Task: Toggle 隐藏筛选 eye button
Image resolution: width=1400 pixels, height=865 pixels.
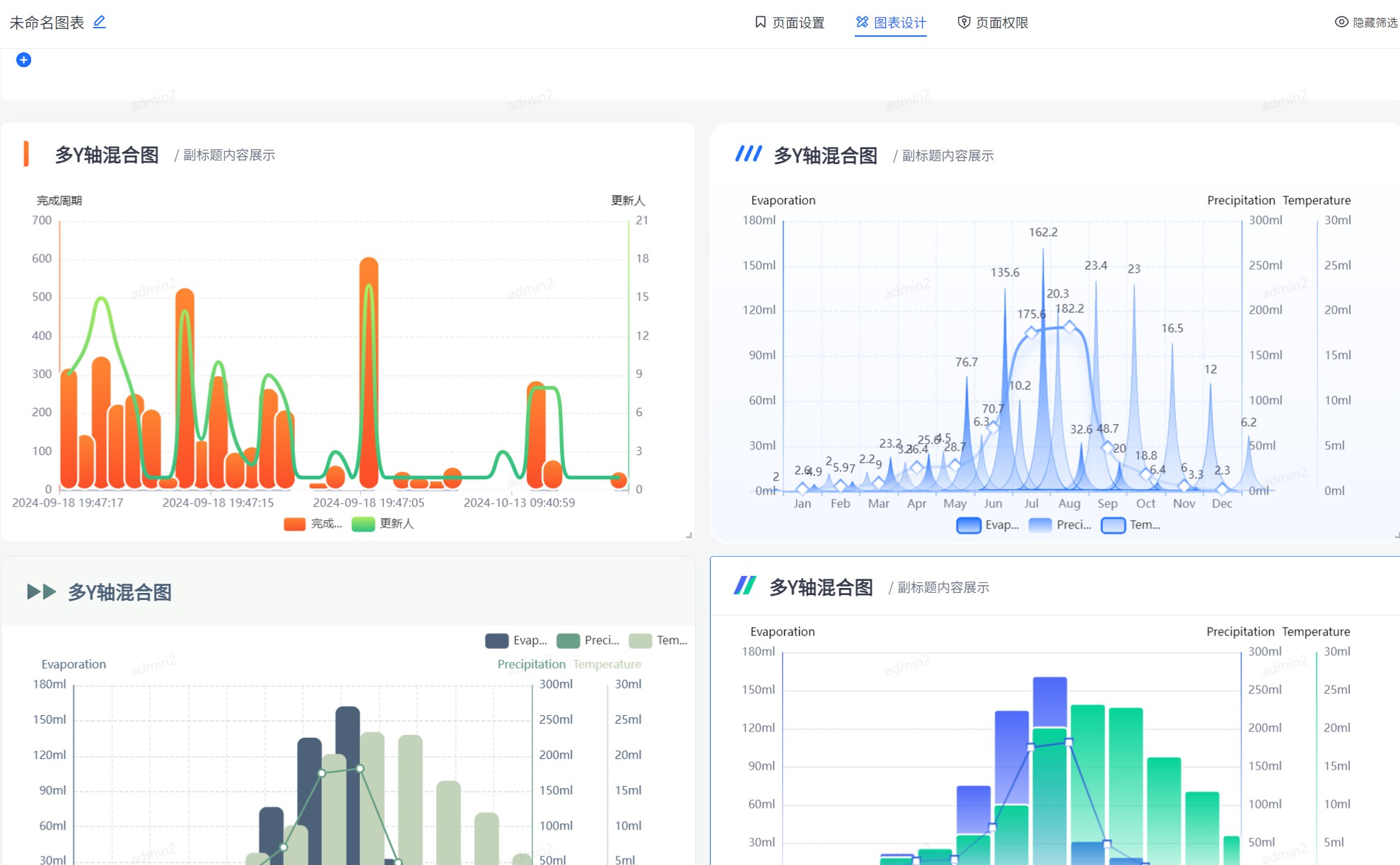Action: click(x=1366, y=23)
